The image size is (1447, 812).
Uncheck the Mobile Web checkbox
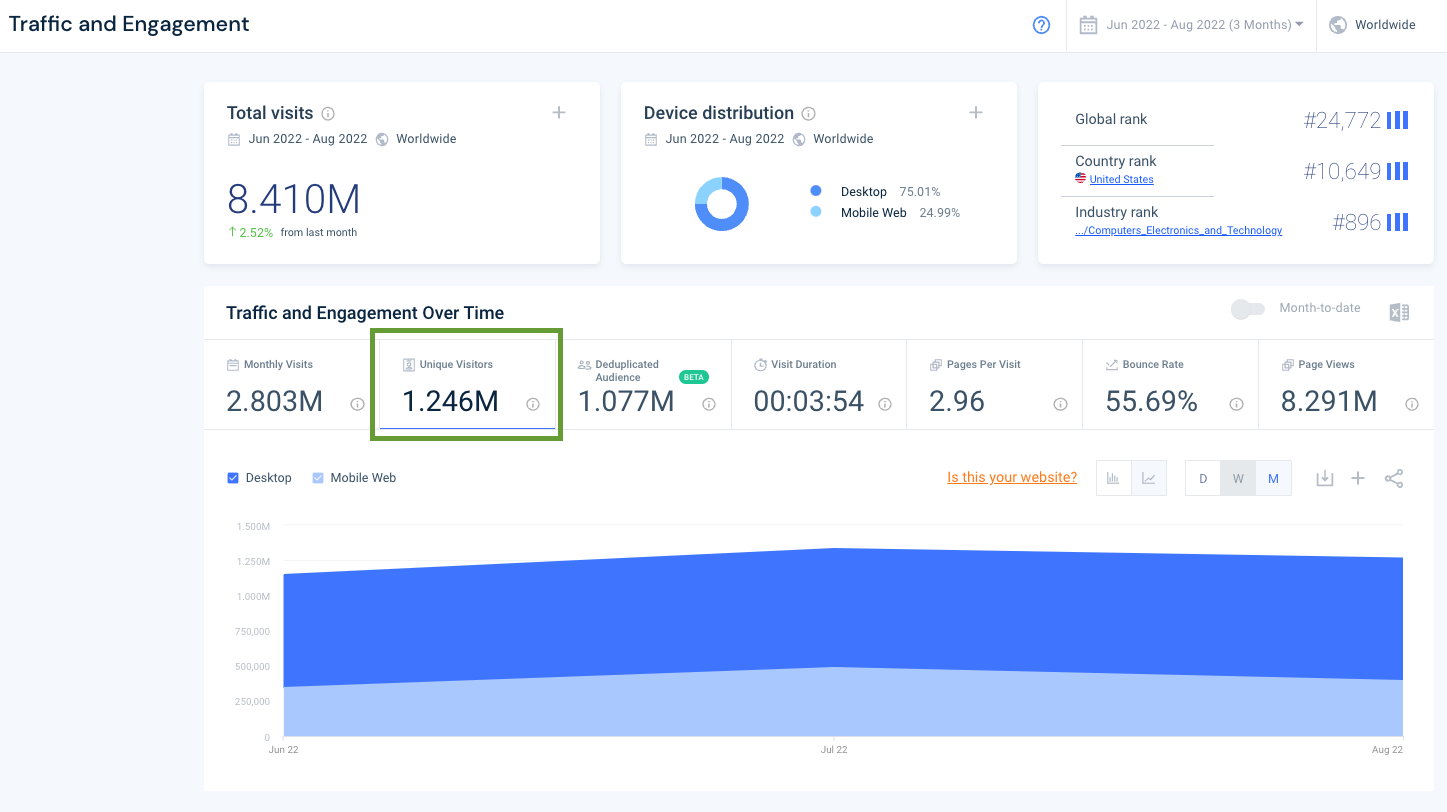tap(318, 478)
